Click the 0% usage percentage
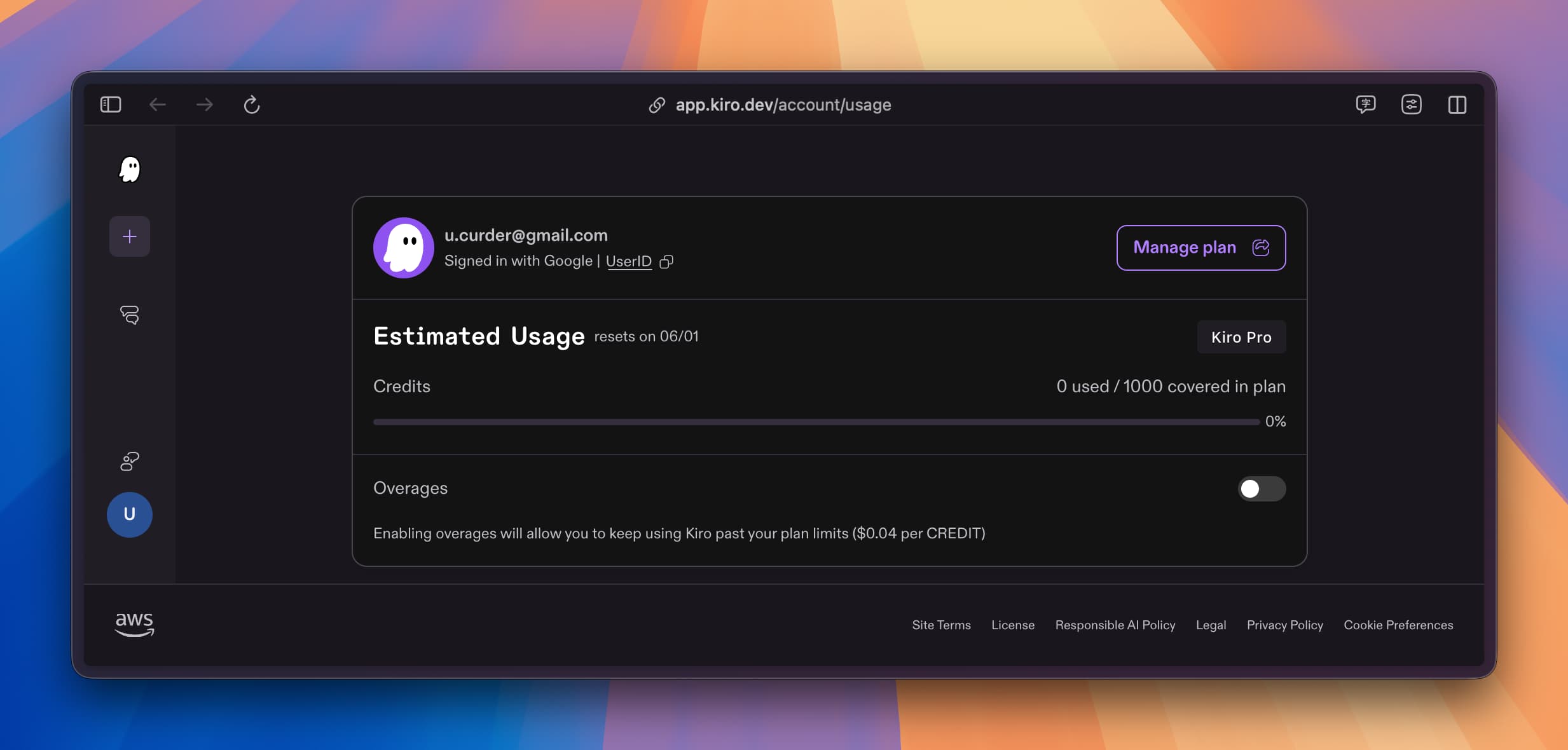 click(1275, 421)
